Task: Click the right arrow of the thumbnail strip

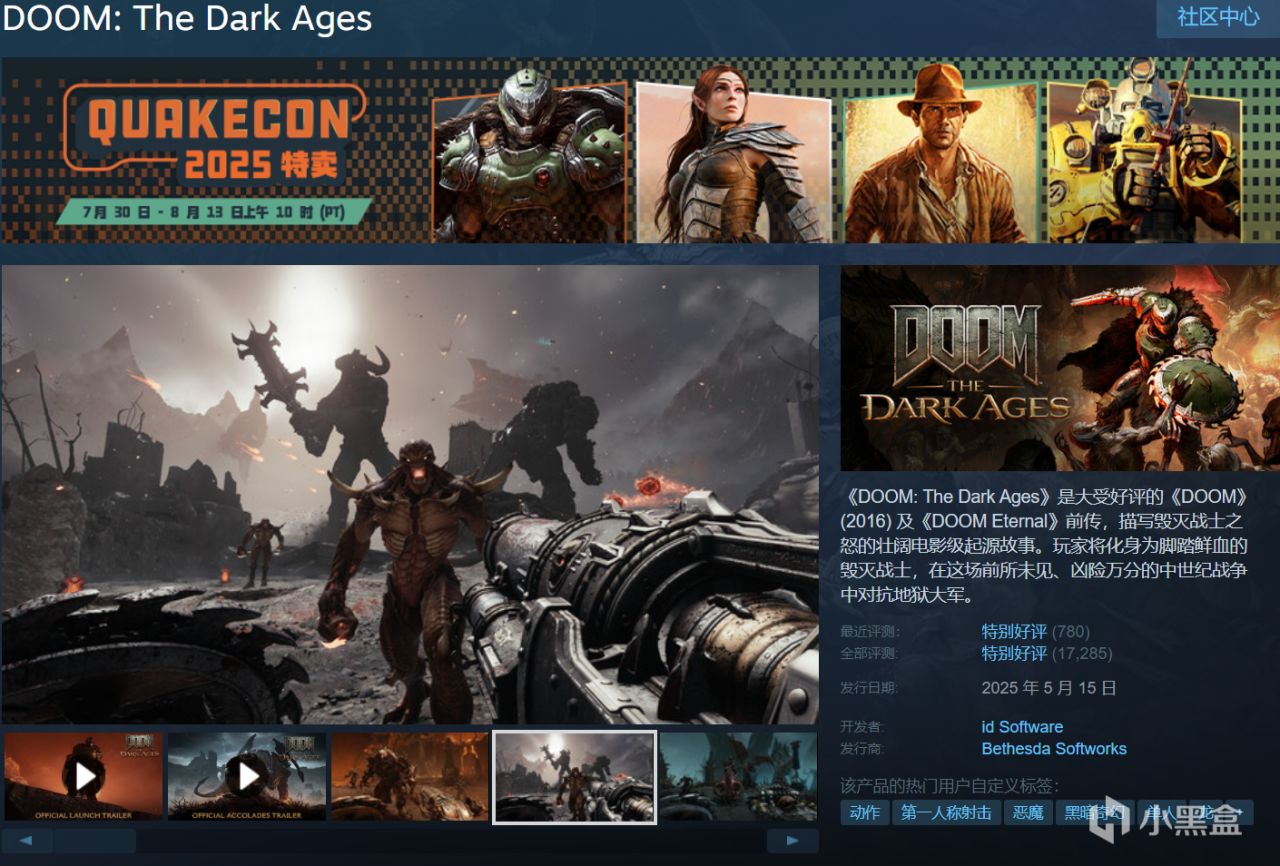Action: (793, 841)
